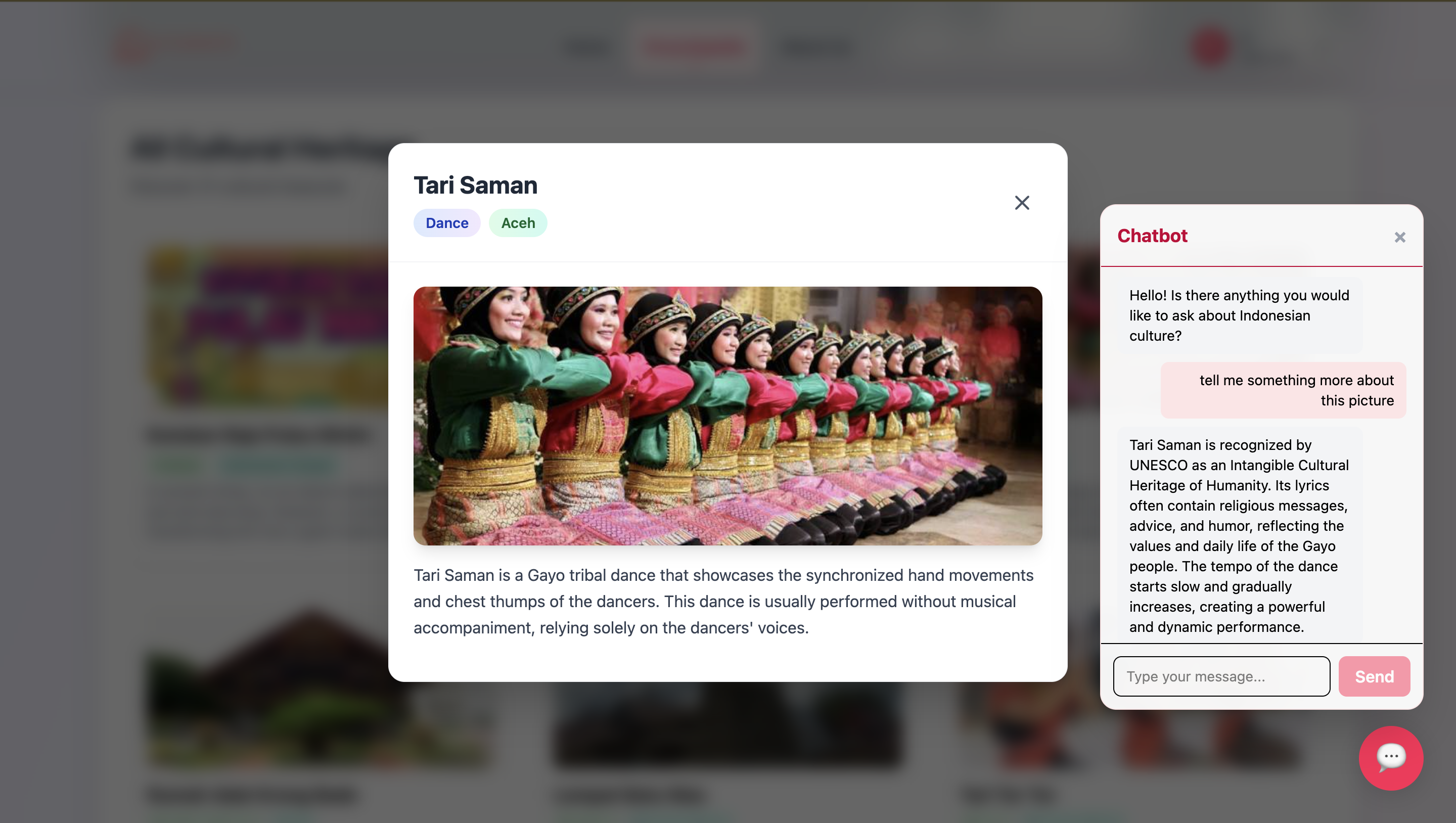Viewport: 1456px width, 823px height.
Task: Close the Tari Saman detail modal
Action: (x=1022, y=203)
